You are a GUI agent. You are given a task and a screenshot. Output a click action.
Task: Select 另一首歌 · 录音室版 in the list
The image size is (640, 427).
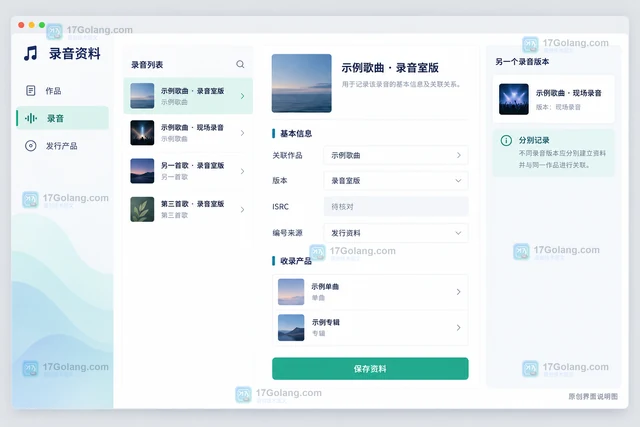coord(188,171)
